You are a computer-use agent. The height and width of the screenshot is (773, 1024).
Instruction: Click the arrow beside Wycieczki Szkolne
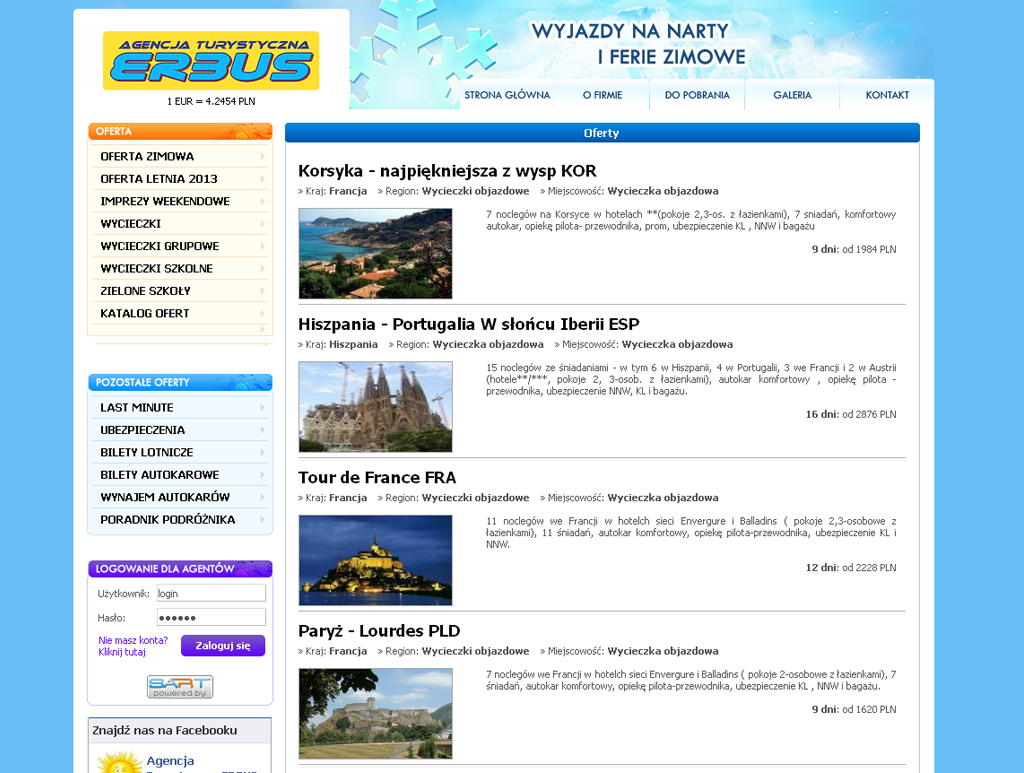pos(262,268)
